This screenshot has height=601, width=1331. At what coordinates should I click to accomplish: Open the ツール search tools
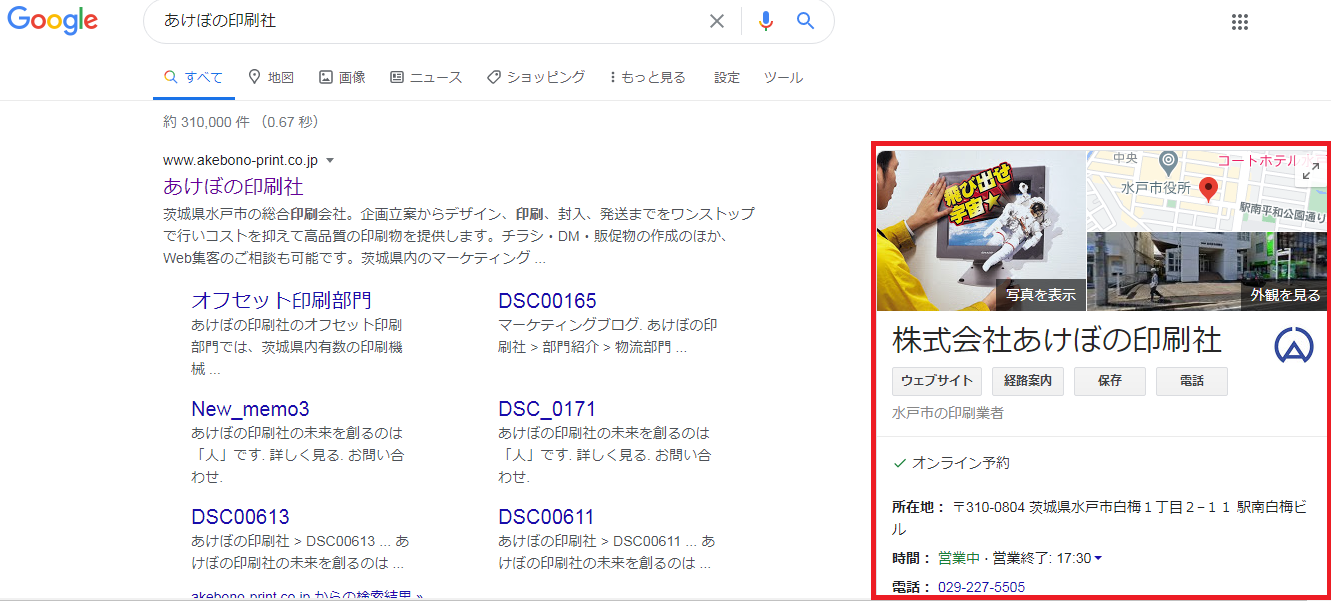coord(783,77)
